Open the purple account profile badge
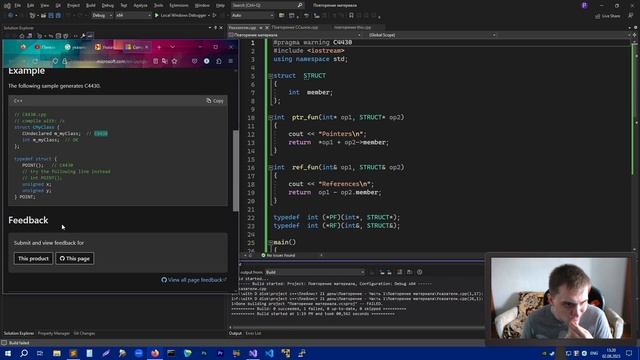This screenshot has height=360, width=640. point(584,5)
